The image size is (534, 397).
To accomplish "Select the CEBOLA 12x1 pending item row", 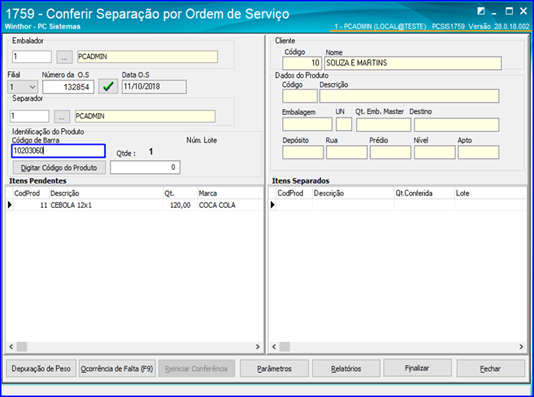I will (135, 205).
